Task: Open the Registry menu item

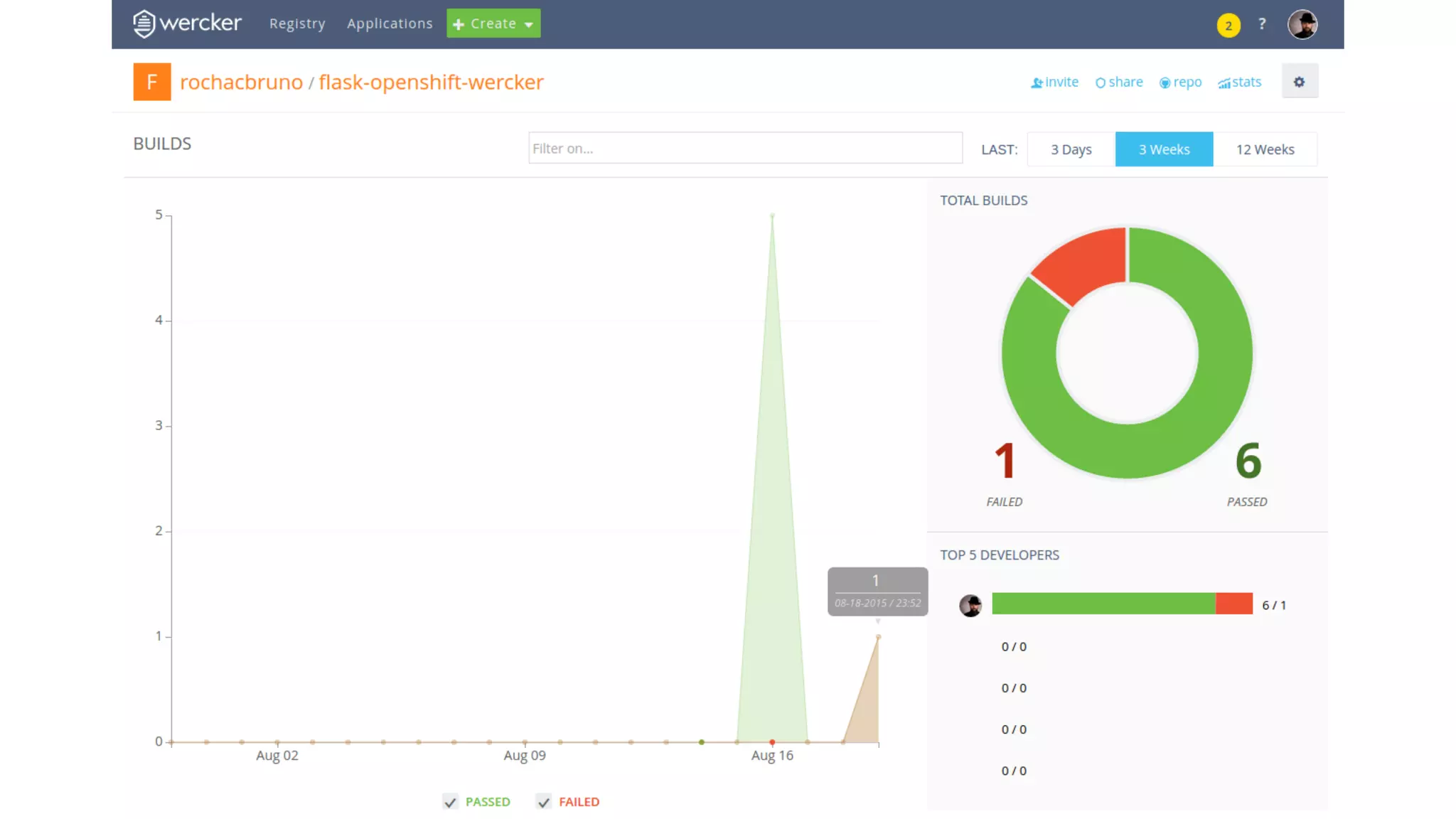Action: coord(297,23)
